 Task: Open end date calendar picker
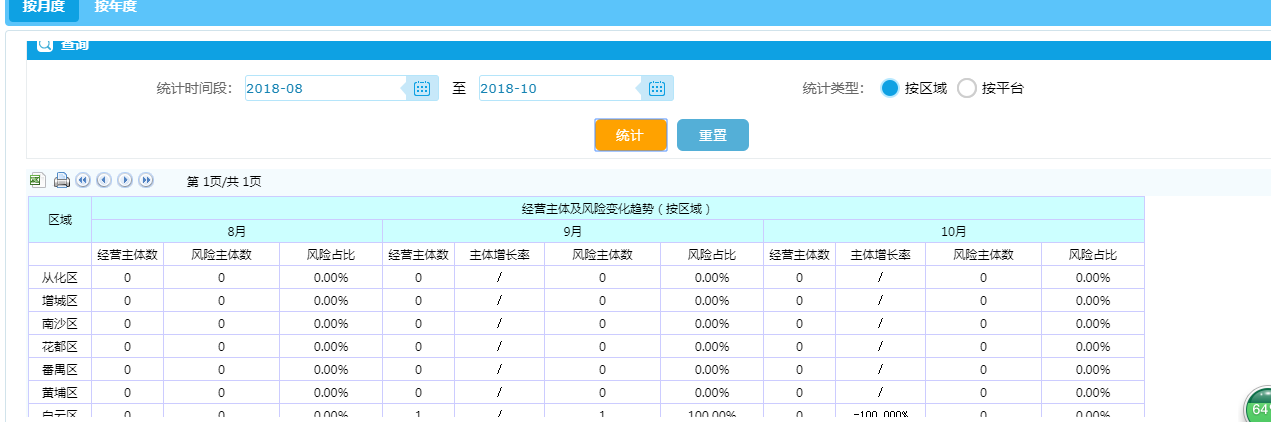click(657, 88)
